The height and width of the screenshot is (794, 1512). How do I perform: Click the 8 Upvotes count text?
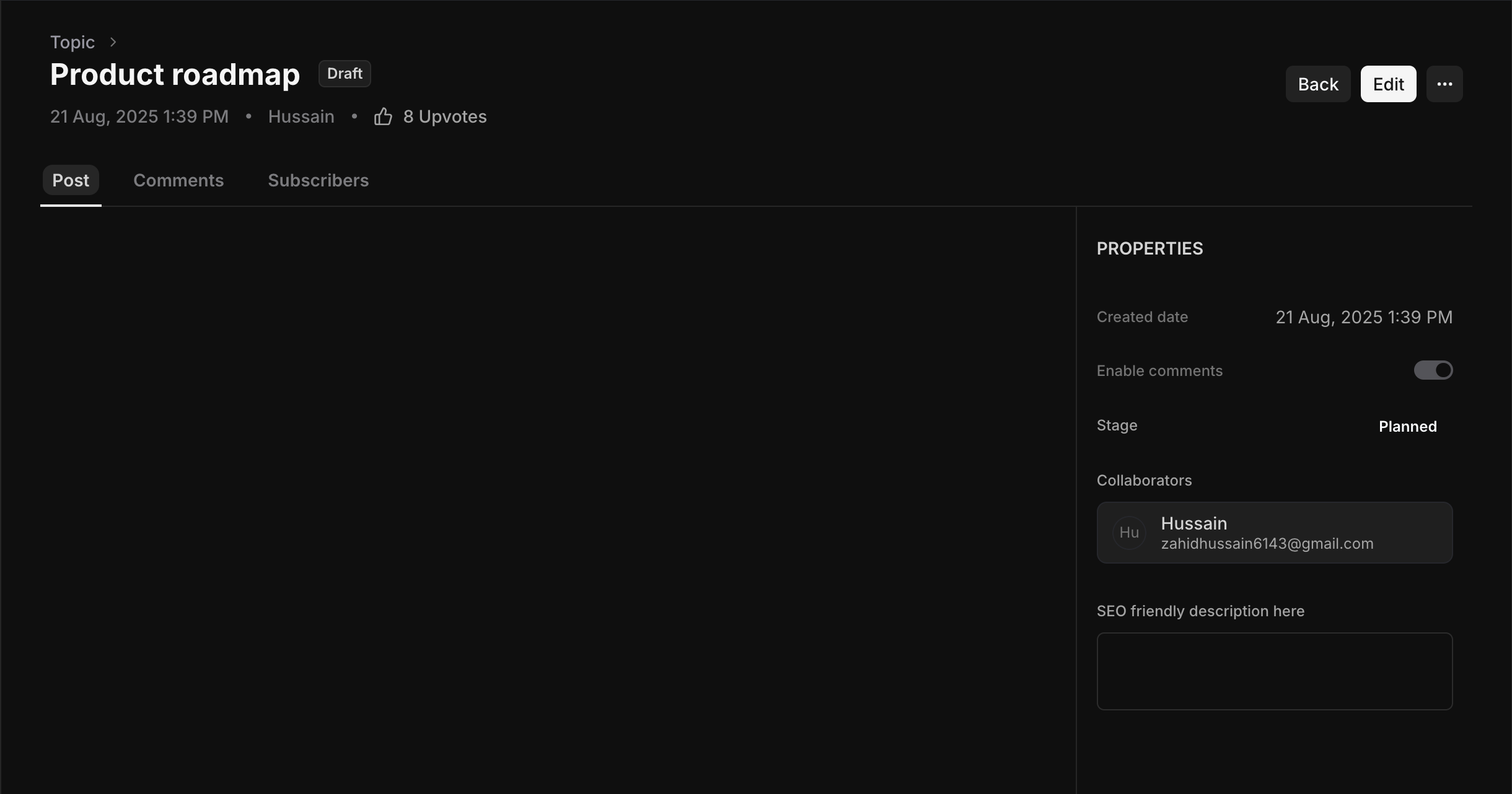(445, 116)
